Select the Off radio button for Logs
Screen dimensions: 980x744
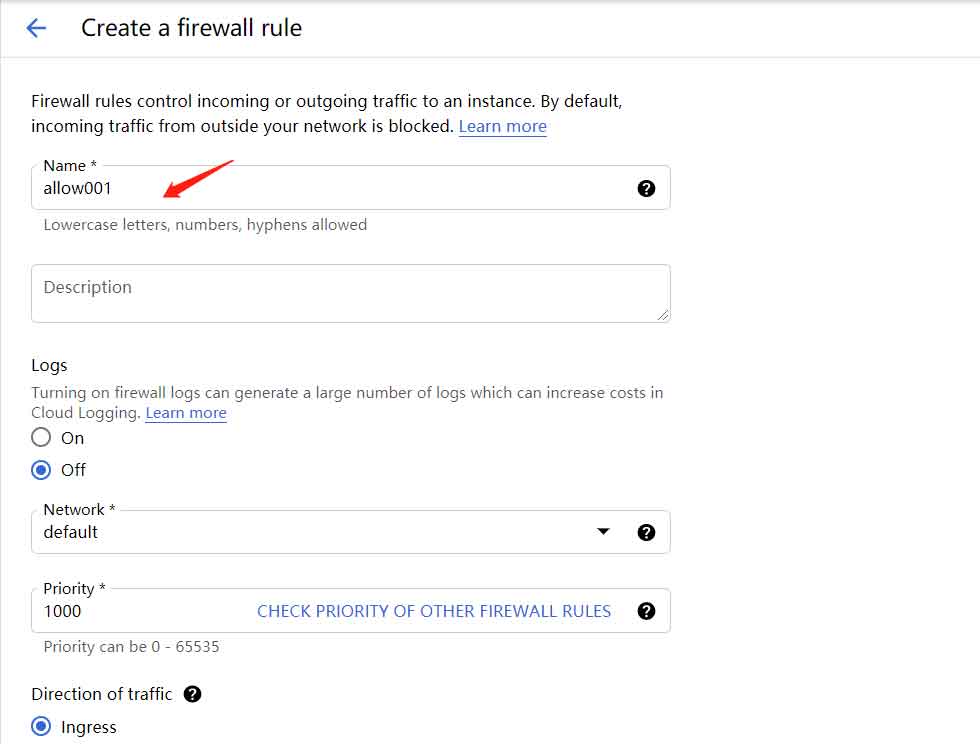pyautogui.click(x=41, y=470)
